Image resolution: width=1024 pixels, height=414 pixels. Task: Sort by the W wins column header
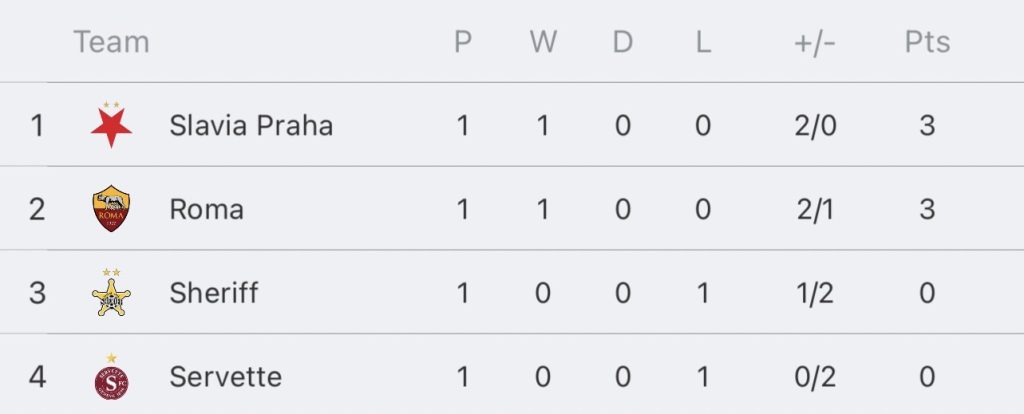pyautogui.click(x=543, y=42)
